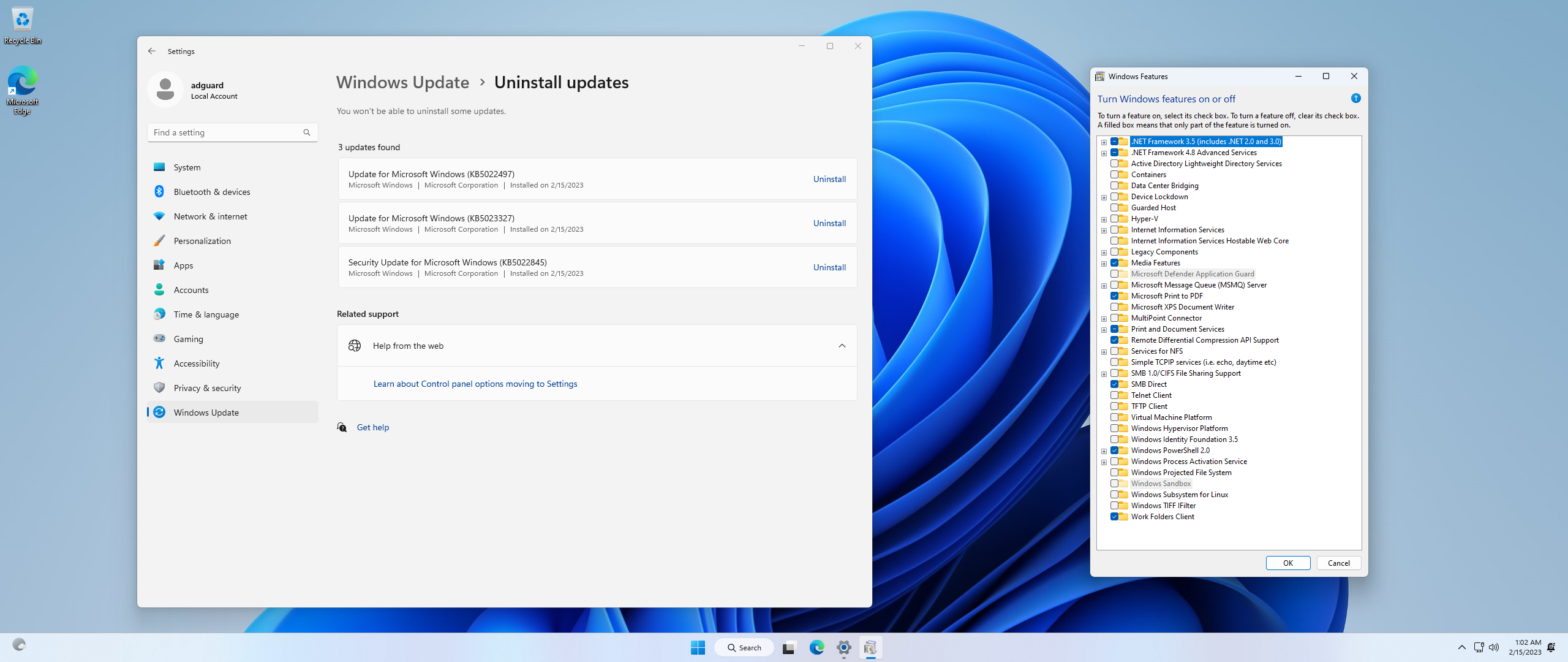Open the Microsoft Edge desktop shortcut
This screenshot has height=662, width=1568.
(x=23, y=91)
